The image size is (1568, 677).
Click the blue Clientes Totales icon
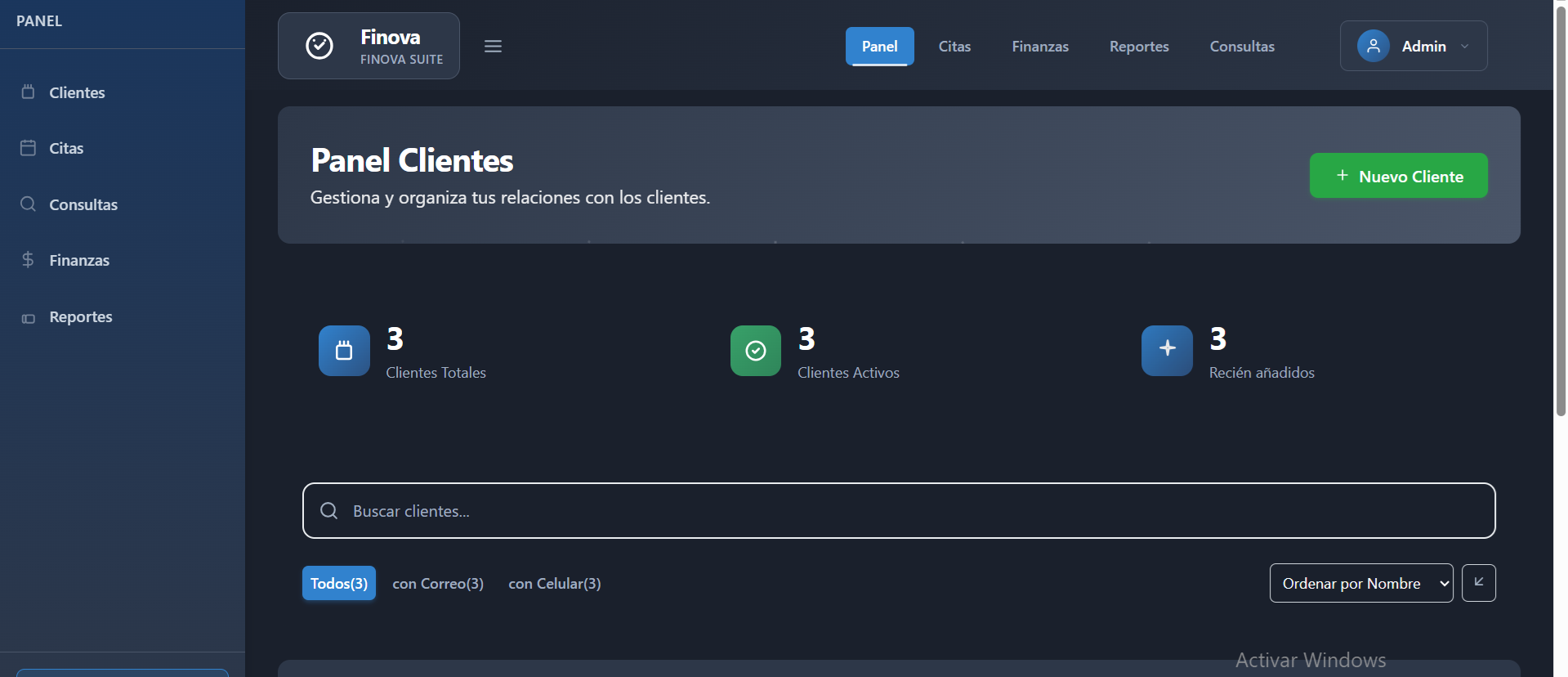[x=344, y=351]
